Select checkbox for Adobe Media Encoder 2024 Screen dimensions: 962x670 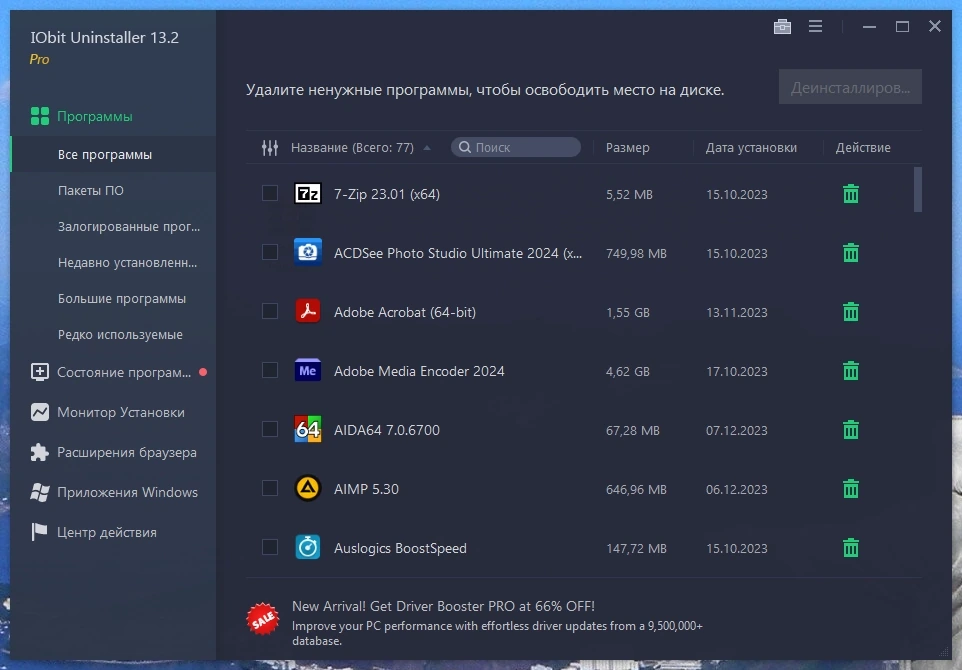[x=270, y=370]
